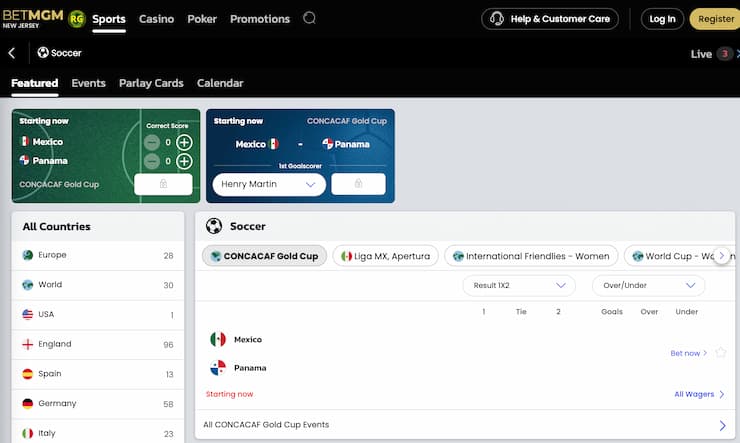
Task: Select the World globe icon
Action: pyautogui.click(x=27, y=285)
